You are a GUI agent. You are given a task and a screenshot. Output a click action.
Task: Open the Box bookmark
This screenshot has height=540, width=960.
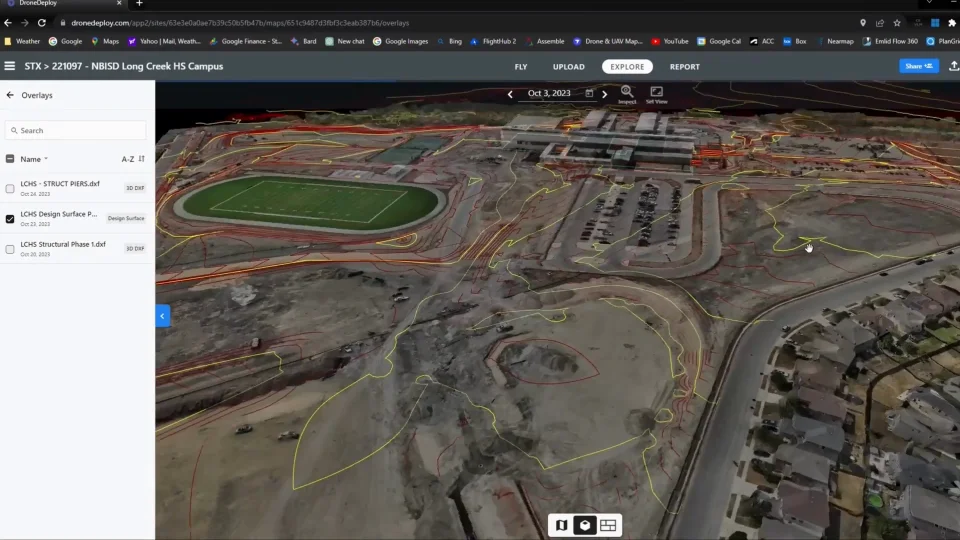795,41
